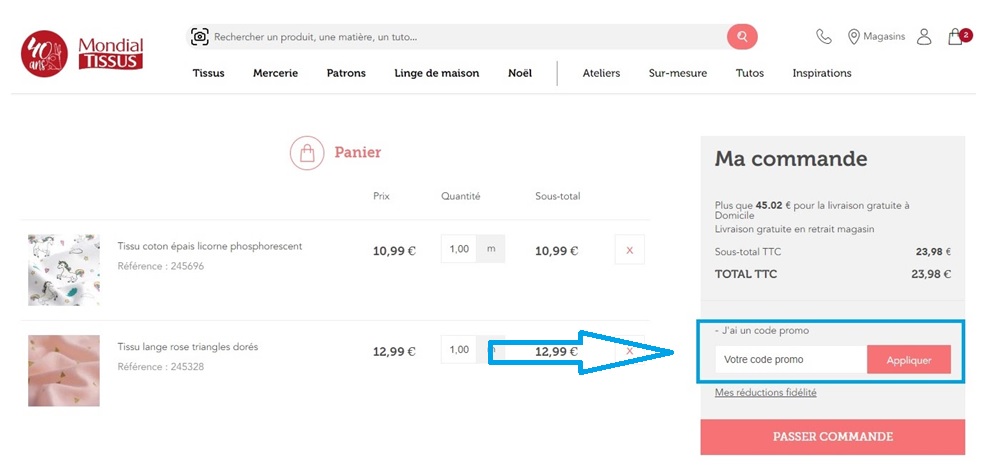Edit quantity of the licorne fabric
Viewport: 989px width, 465px height.
click(459, 249)
